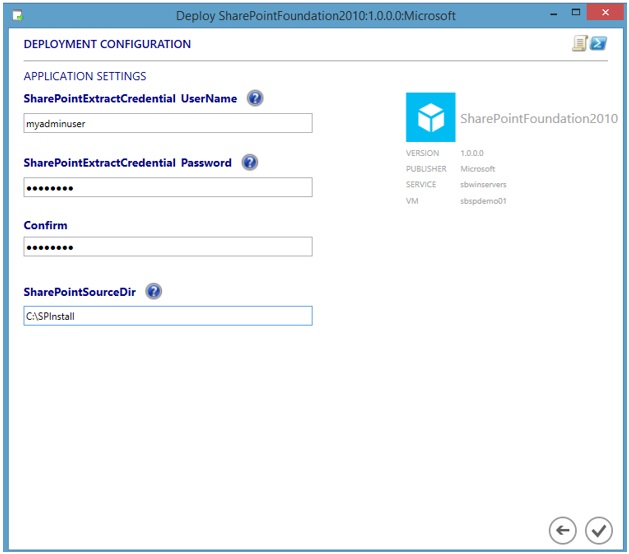Select the version value 1.0.0.0

(472, 153)
